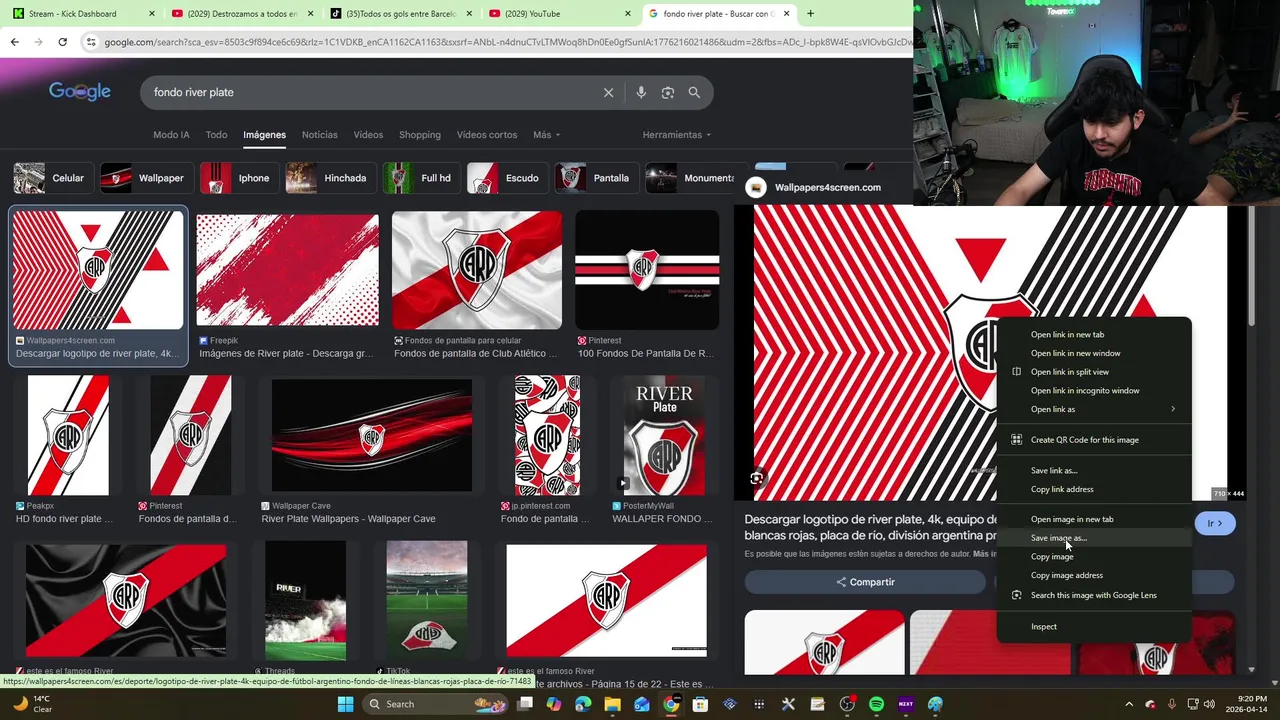
Task: Submit search with the magnifier icon
Action: coord(694,92)
